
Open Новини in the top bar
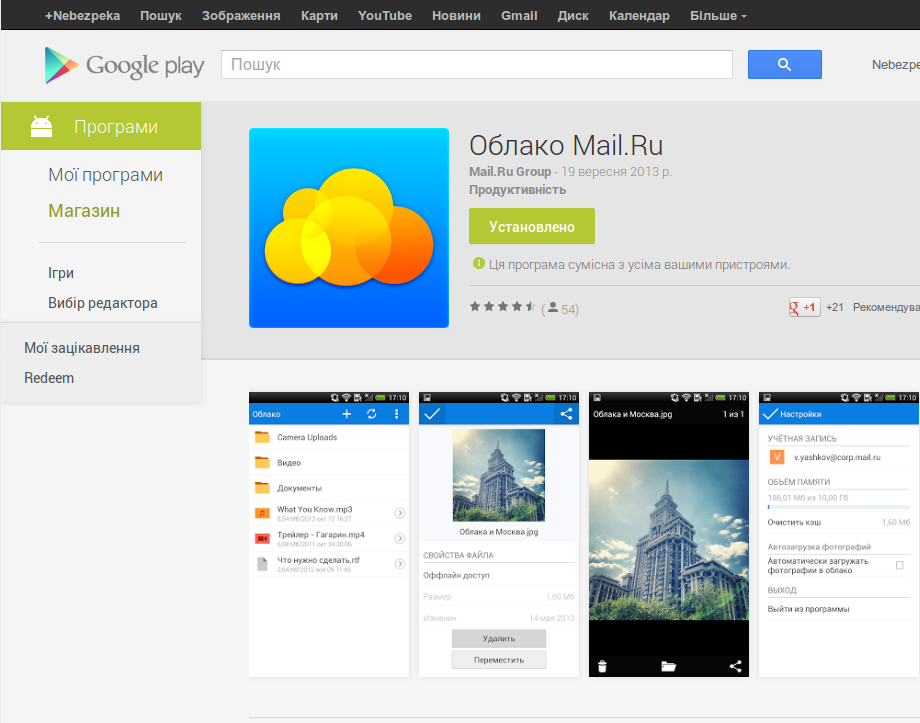point(456,16)
